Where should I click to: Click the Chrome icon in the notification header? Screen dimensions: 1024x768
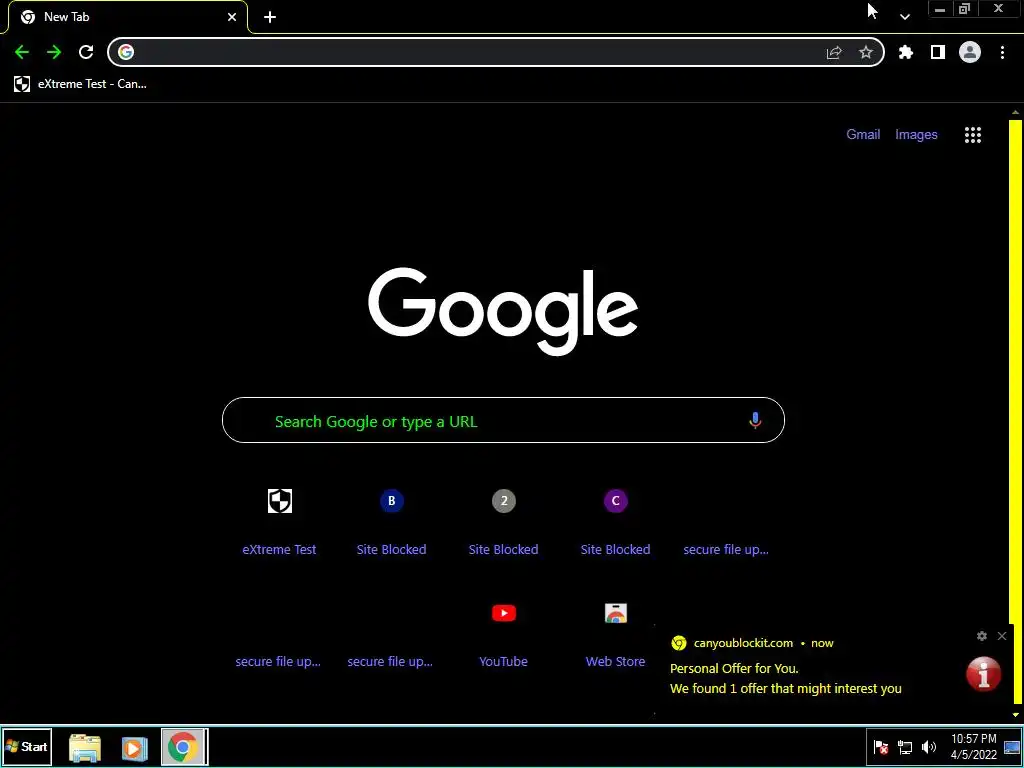679,643
